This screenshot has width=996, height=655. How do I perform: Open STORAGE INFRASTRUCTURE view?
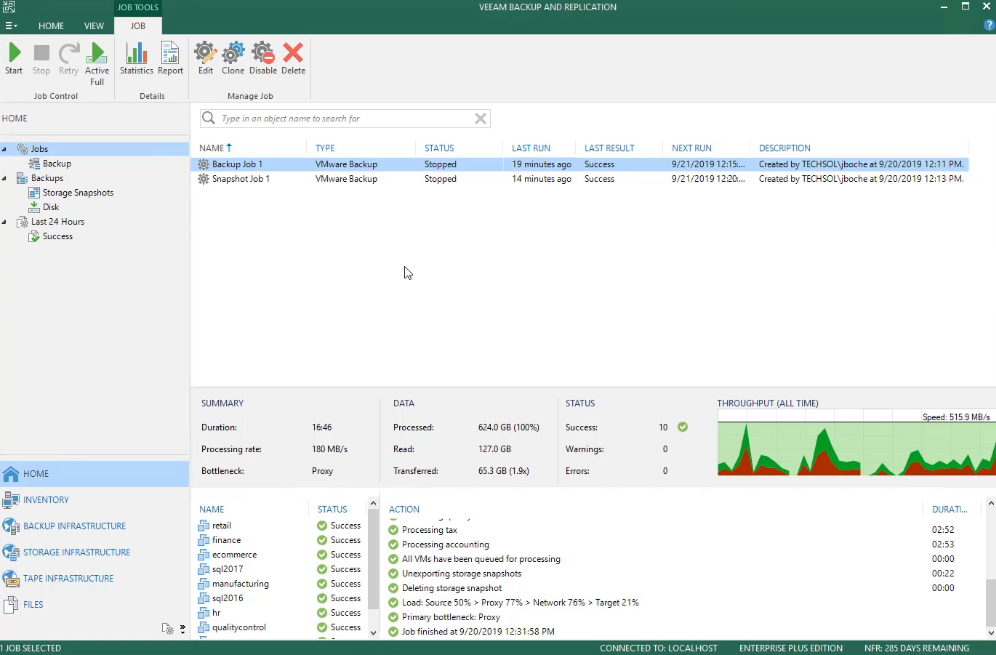pyautogui.click(x=95, y=552)
